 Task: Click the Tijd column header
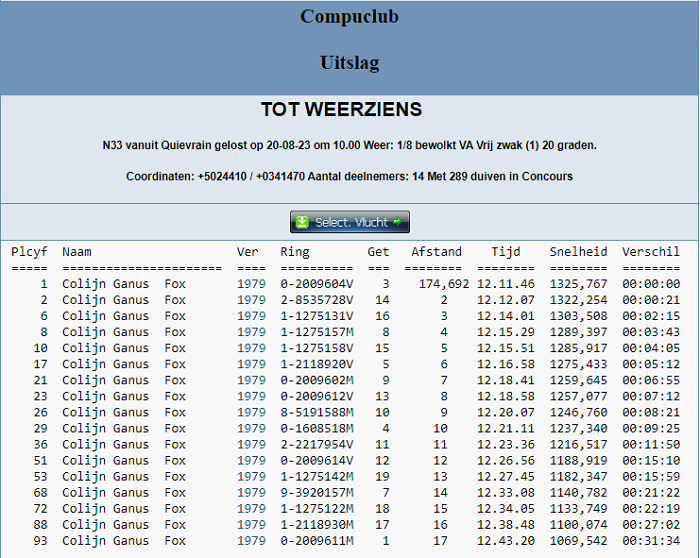506,252
